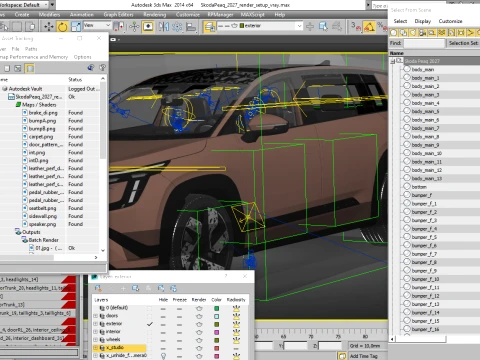Open the Customize menu in main menu bar
The image size is (480, 360).
(187, 15)
